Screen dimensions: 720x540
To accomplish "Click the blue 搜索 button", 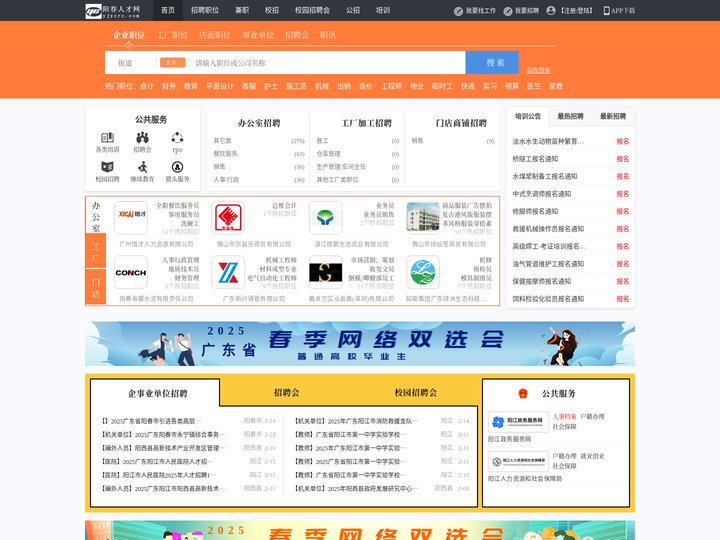I will pos(492,62).
